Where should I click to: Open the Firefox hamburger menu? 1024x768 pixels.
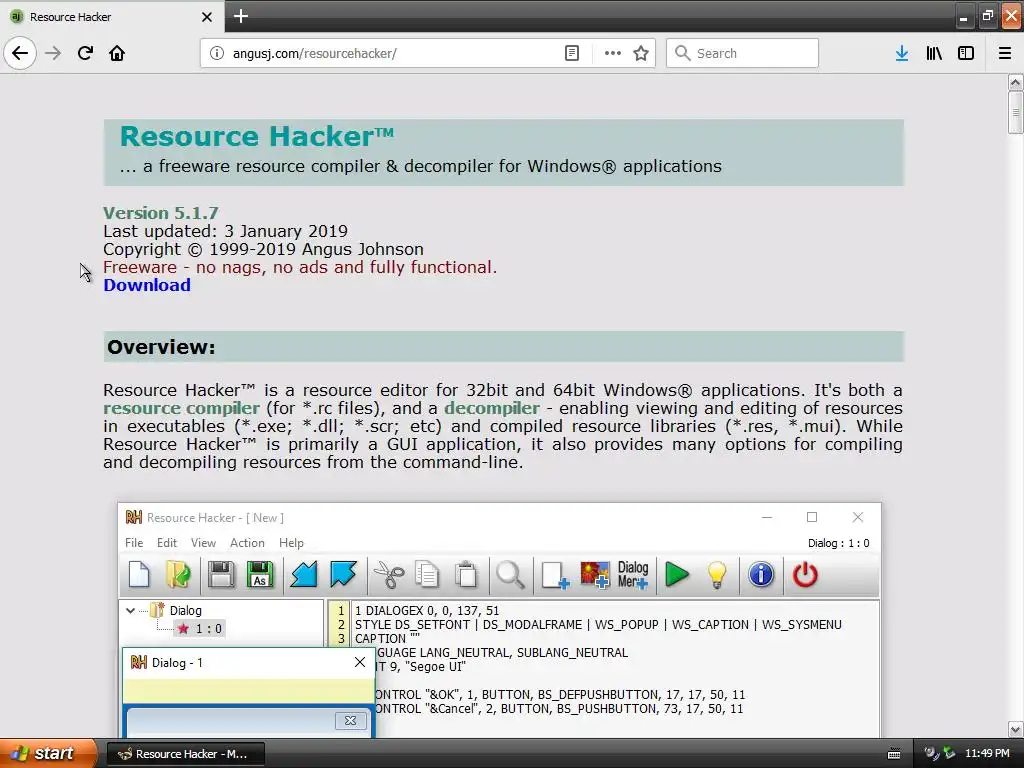click(1005, 53)
